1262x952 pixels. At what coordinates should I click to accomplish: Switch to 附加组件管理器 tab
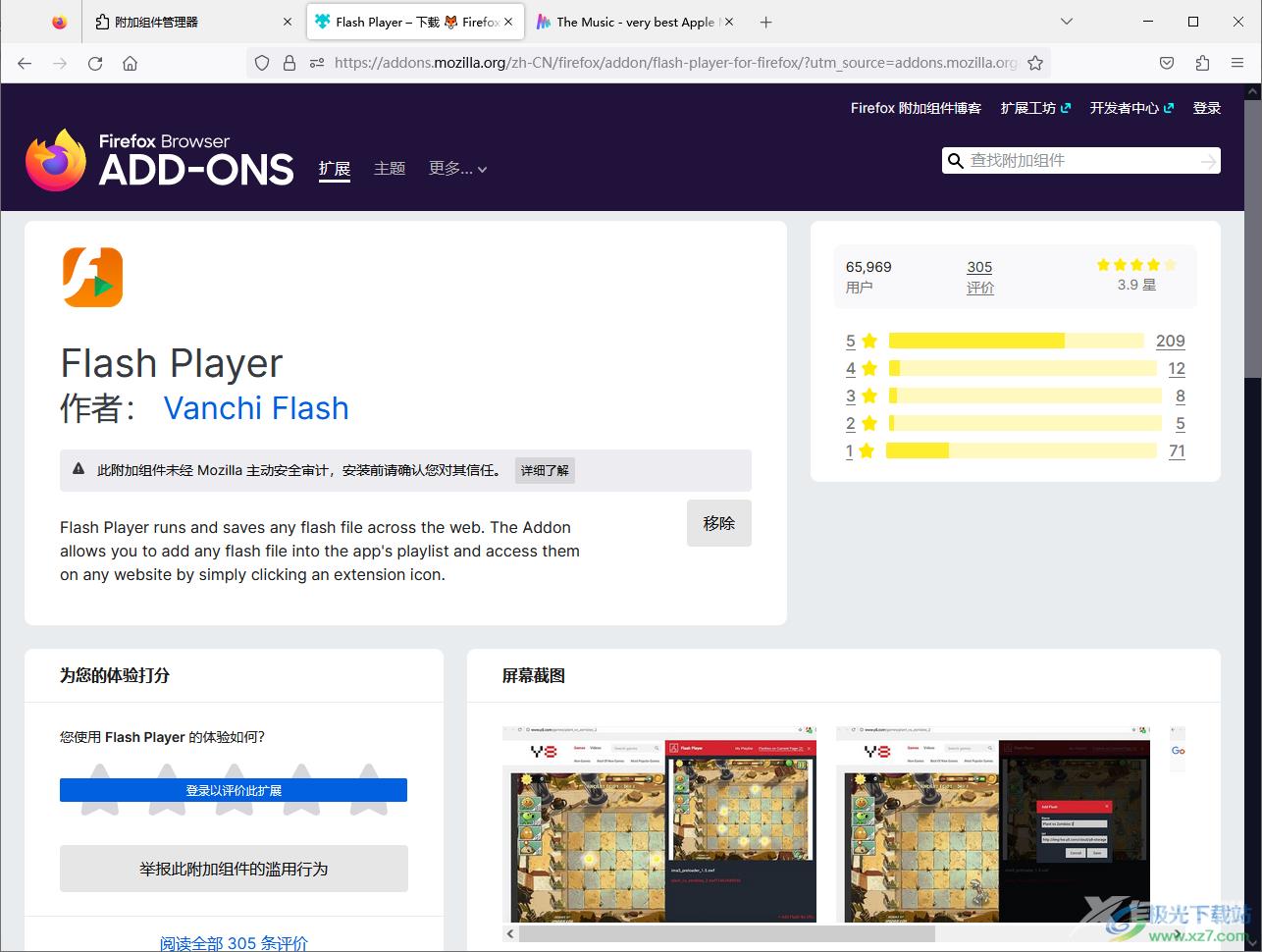tap(193, 22)
